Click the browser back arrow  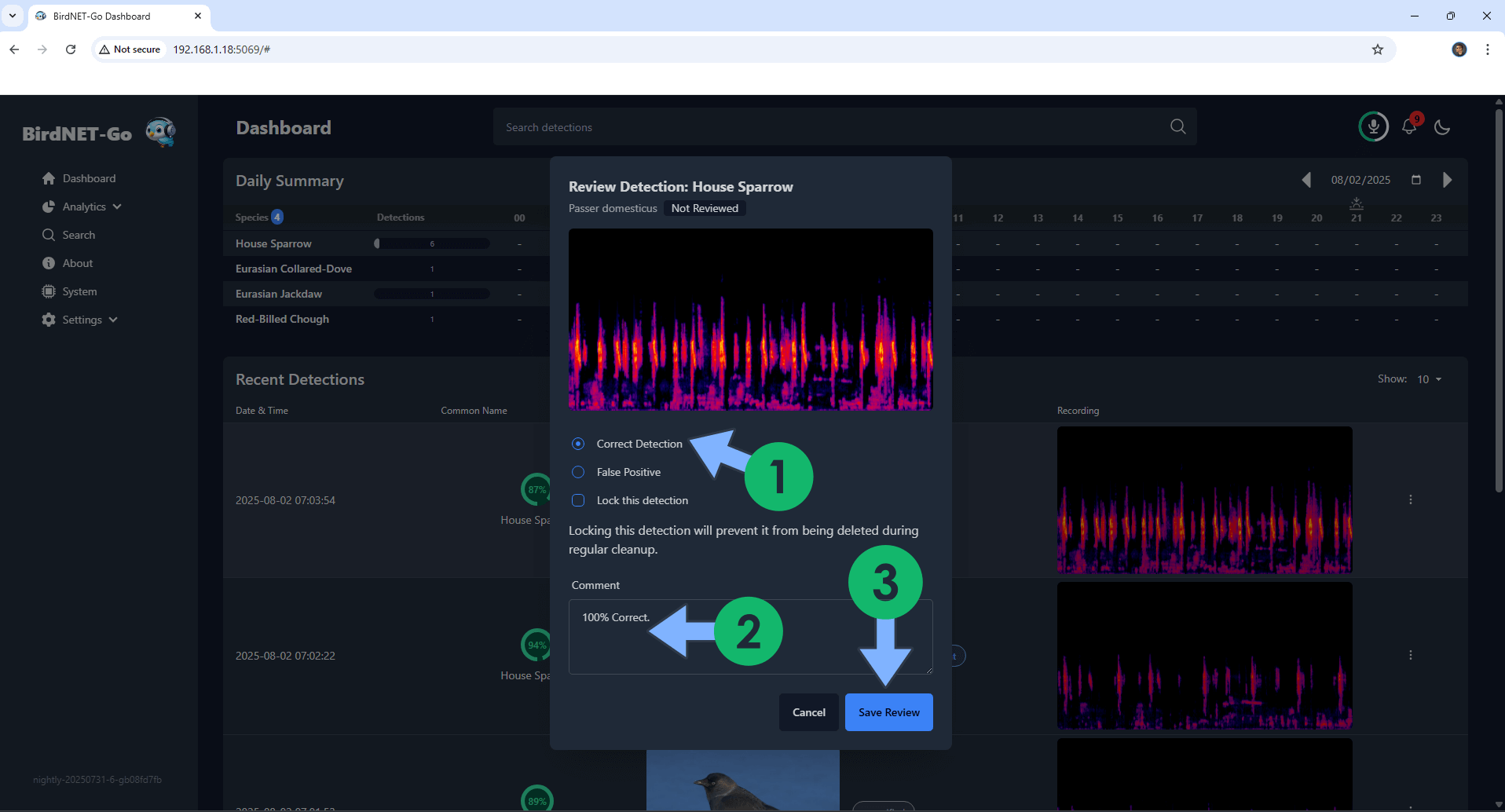pos(14,49)
